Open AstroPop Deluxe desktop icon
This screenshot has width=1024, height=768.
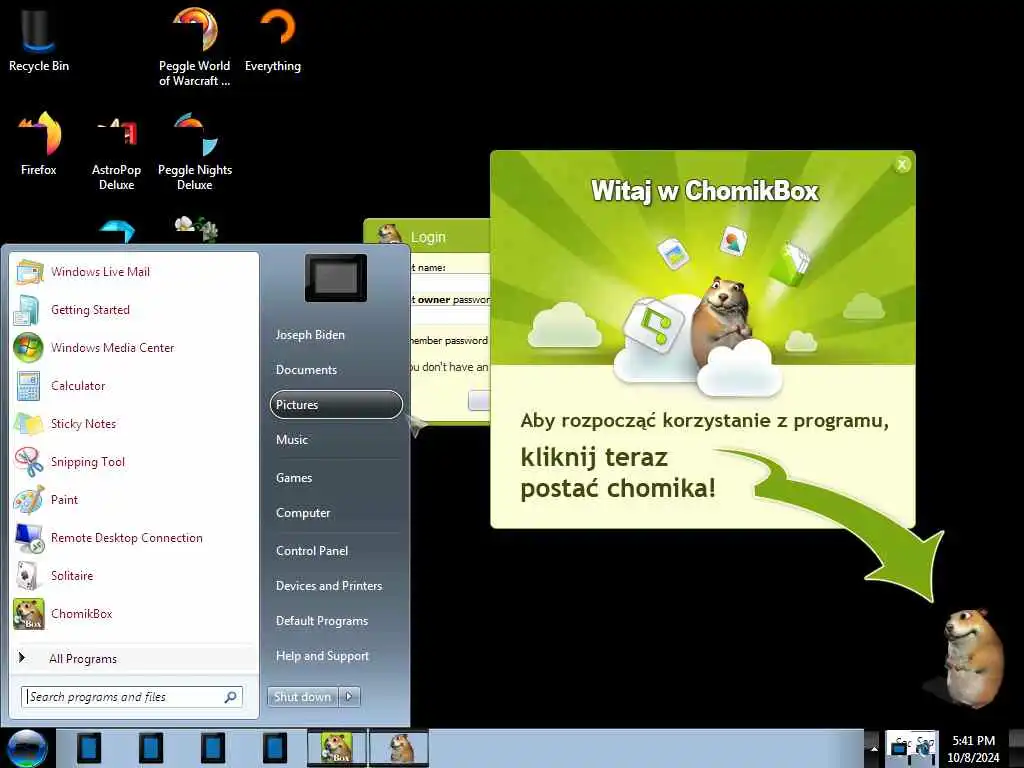coord(116,152)
